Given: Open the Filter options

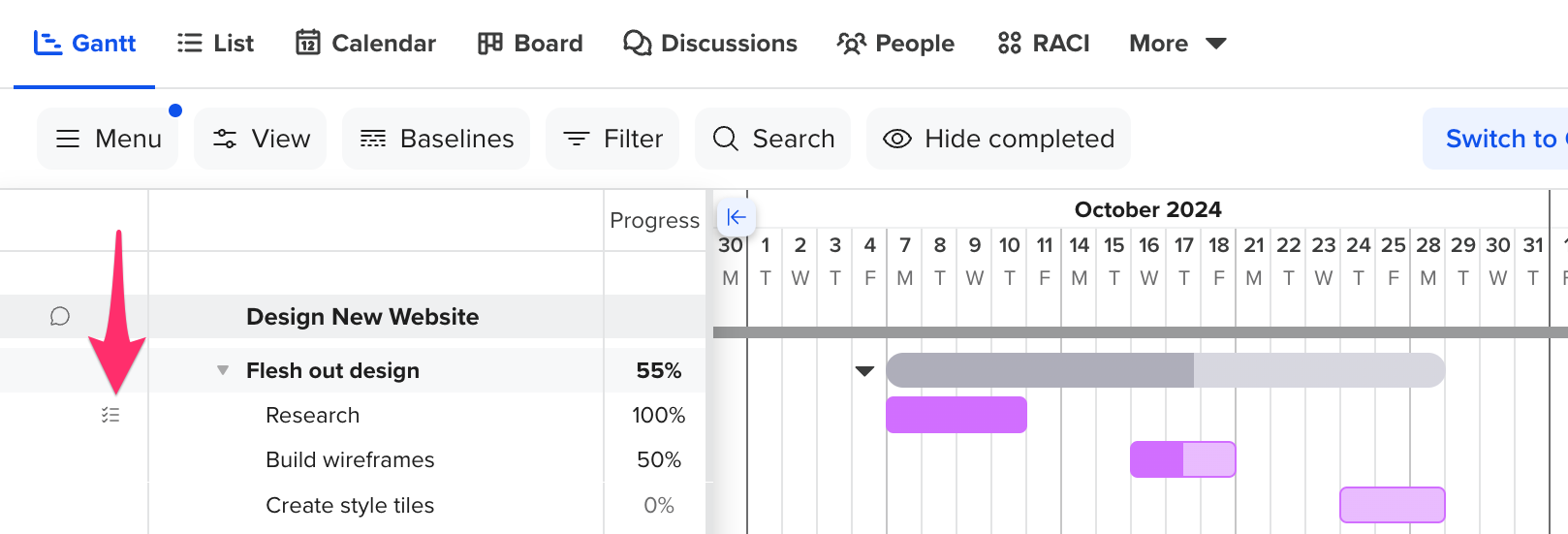Looking at the screenshot, I should point(612,139).
